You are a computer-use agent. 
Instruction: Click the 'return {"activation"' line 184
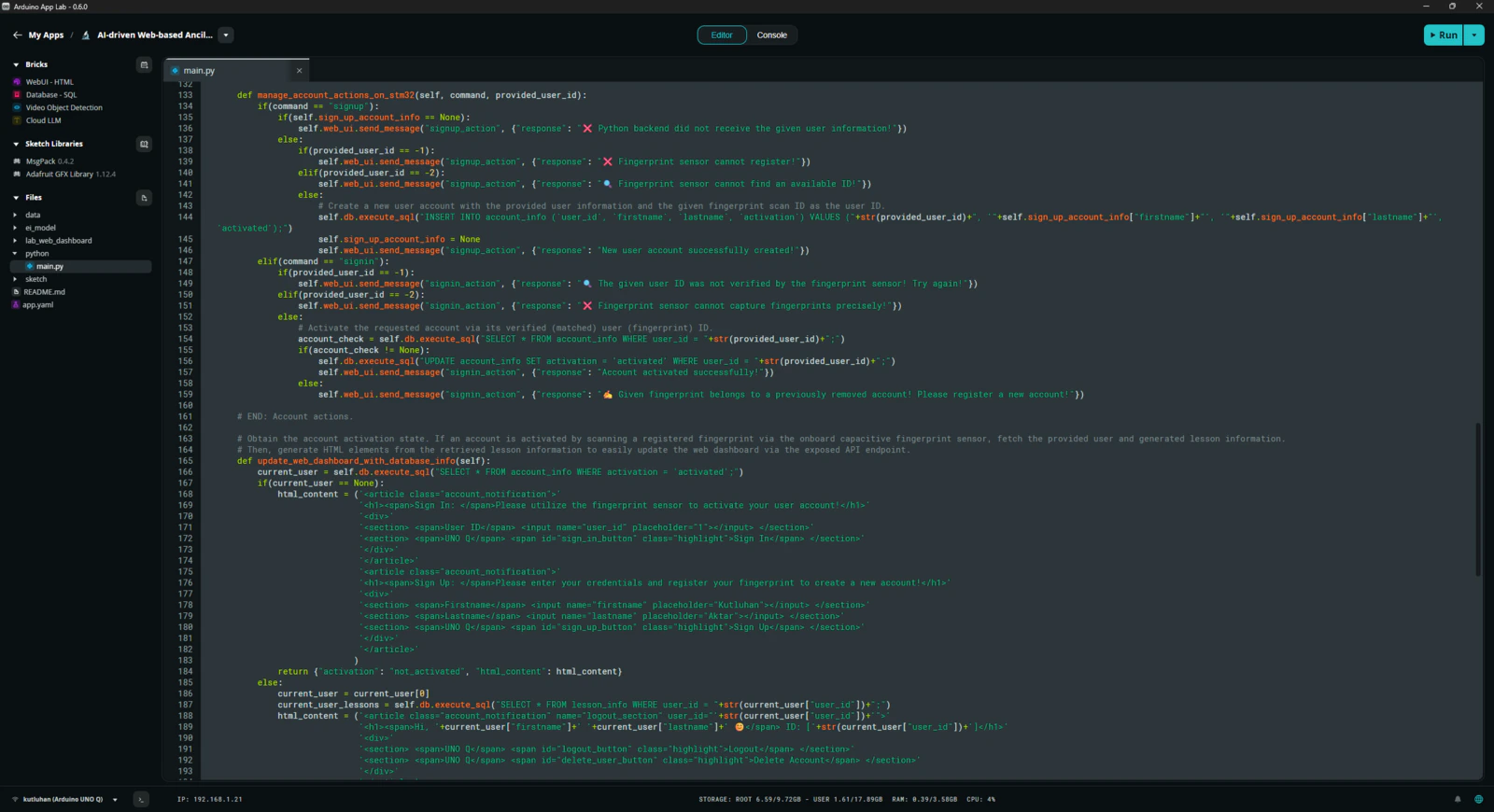[449, 671]
